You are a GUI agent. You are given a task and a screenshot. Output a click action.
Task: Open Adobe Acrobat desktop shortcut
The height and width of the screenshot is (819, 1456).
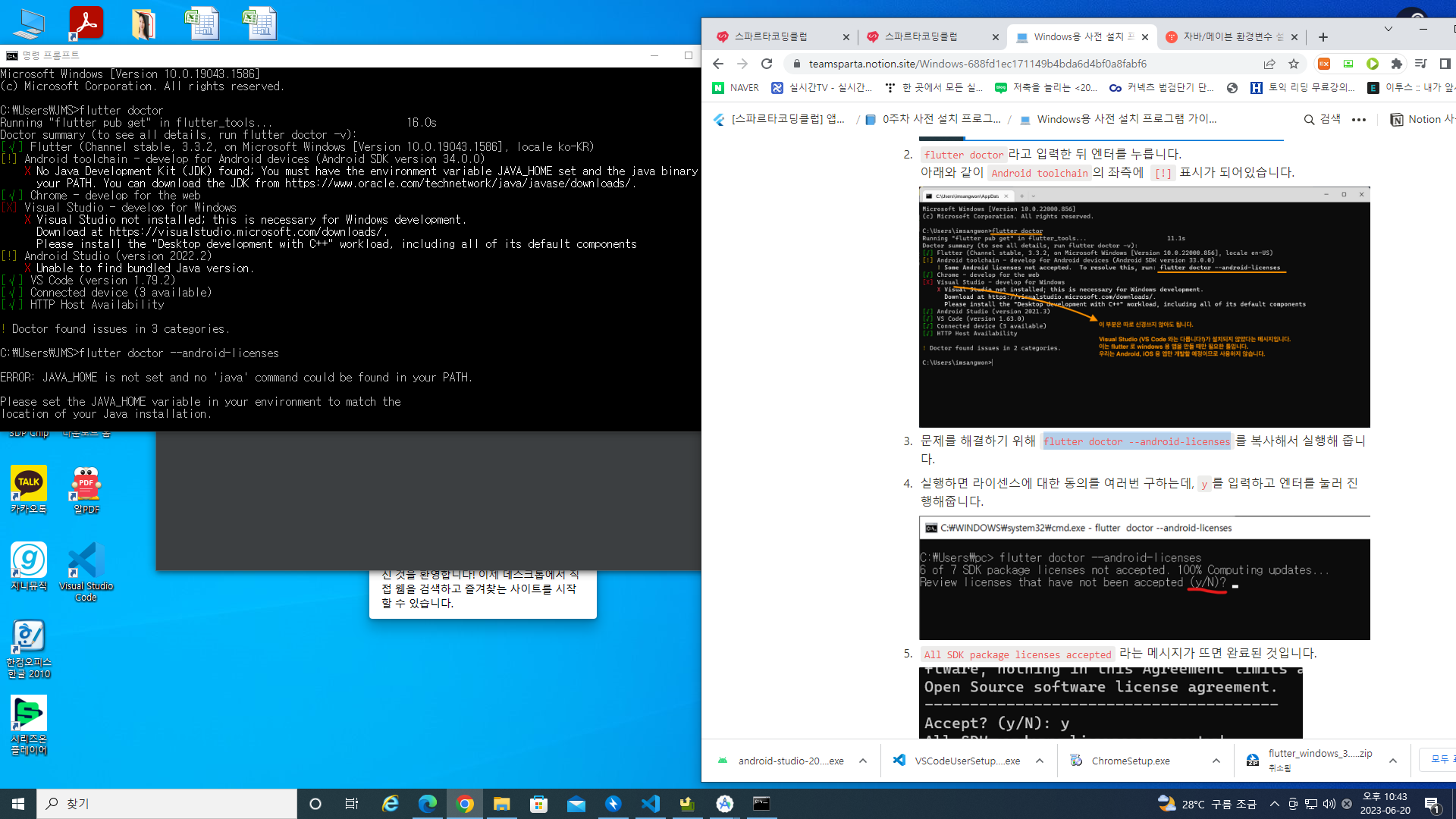click(86, 23)
